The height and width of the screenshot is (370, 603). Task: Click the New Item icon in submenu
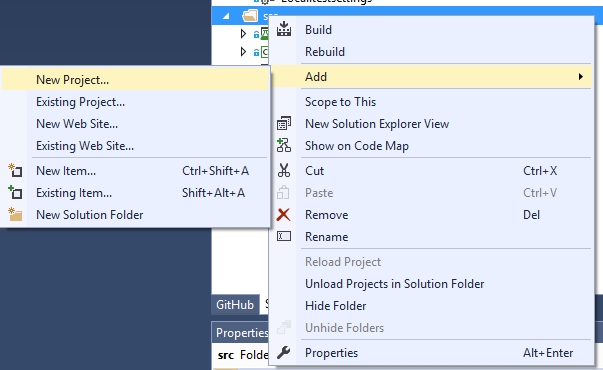point(15,170)
